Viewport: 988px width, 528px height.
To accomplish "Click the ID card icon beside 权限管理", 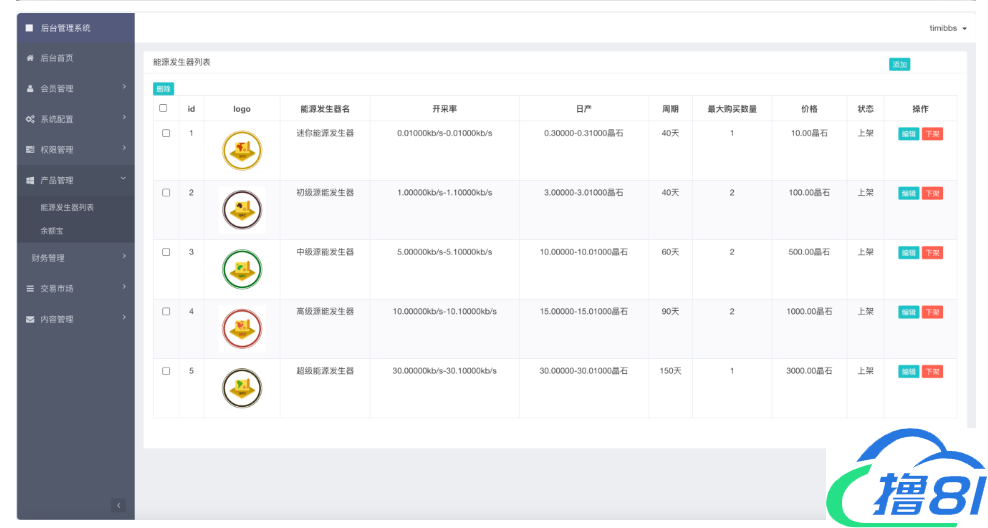I will tap(30, 150).
